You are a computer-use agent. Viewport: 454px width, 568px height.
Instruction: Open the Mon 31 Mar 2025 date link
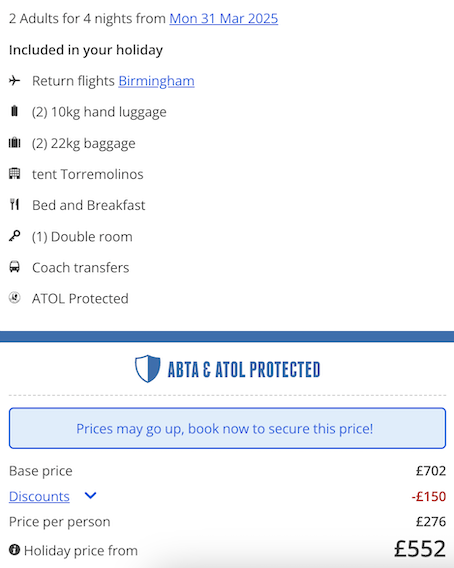pyautogui.click(x=224, y=18)
